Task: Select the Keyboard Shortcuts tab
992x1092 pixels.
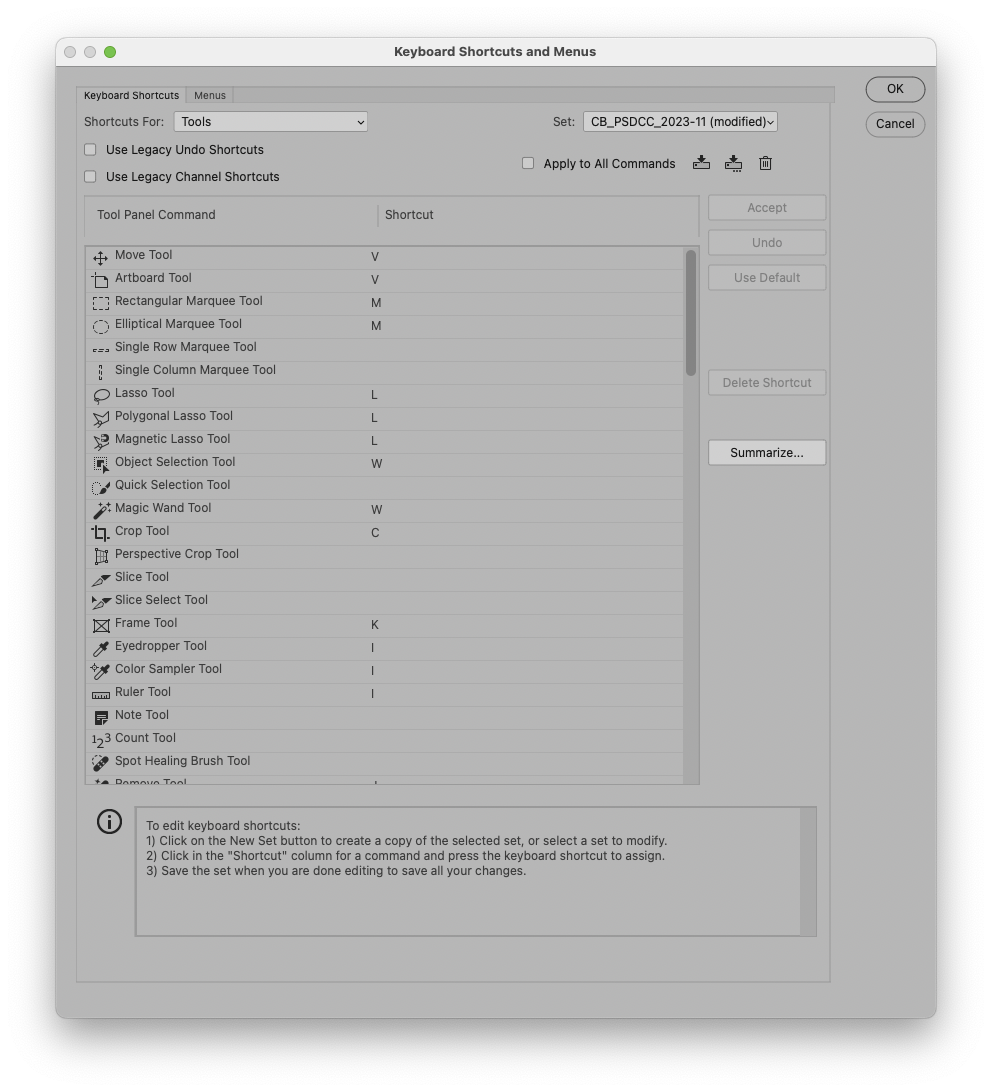Action: click(131, 95)
